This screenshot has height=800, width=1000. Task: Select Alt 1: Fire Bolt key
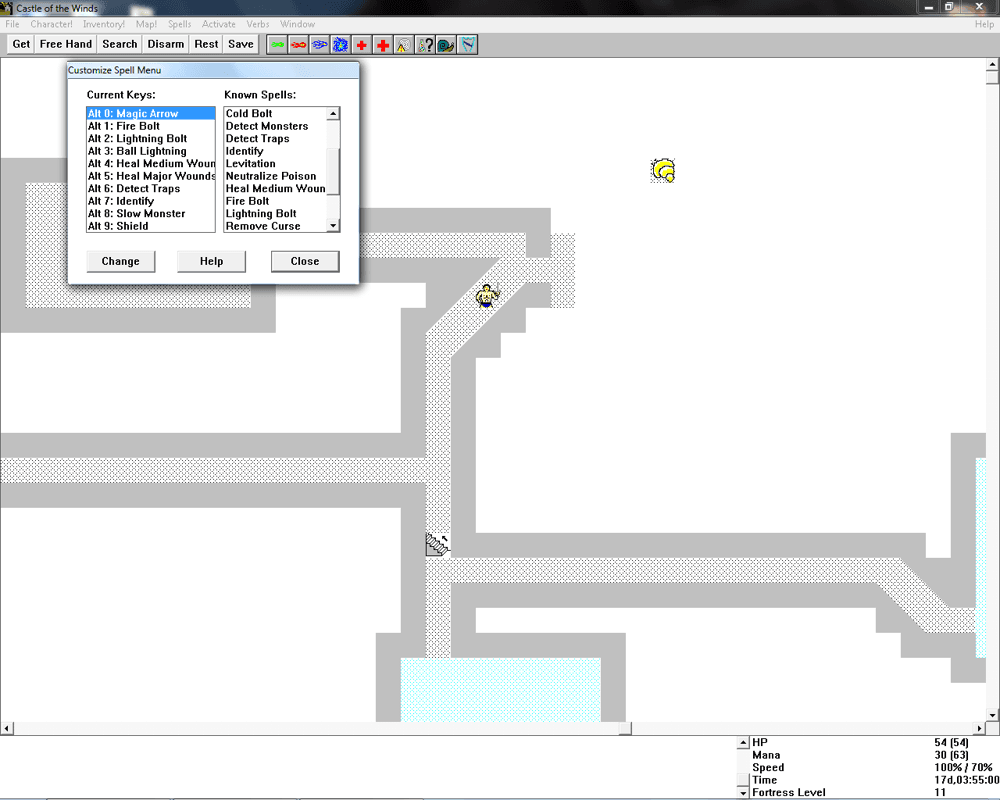(151, 126)
